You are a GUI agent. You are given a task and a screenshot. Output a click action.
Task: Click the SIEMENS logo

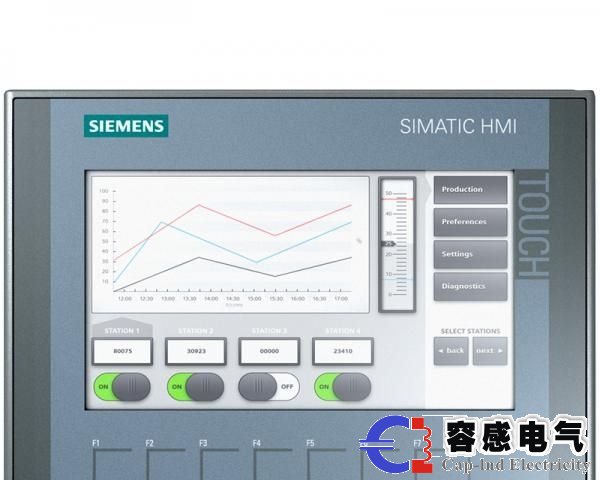(126, 126)
